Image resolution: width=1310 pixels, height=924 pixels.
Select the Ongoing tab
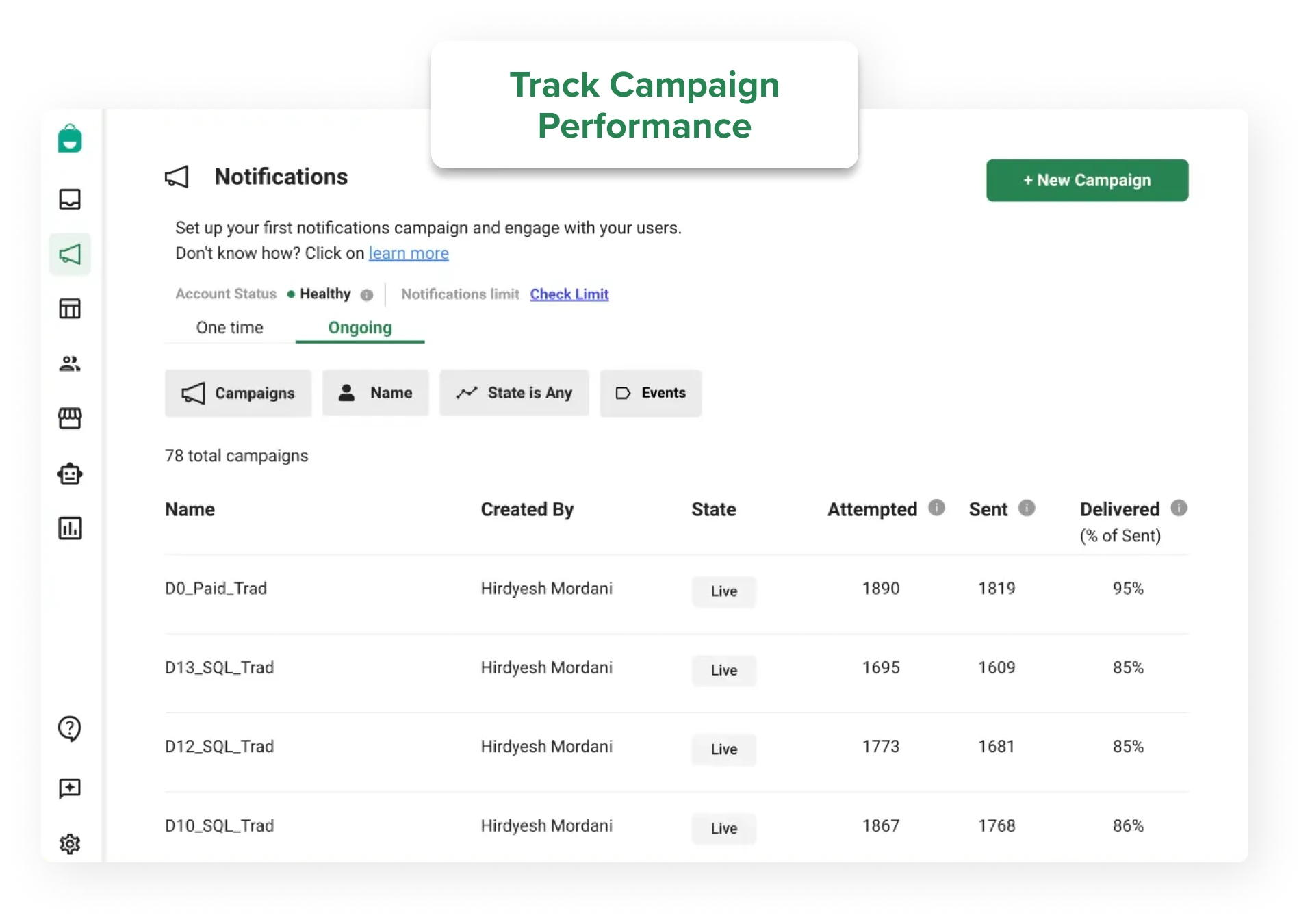tap(360, 328)
